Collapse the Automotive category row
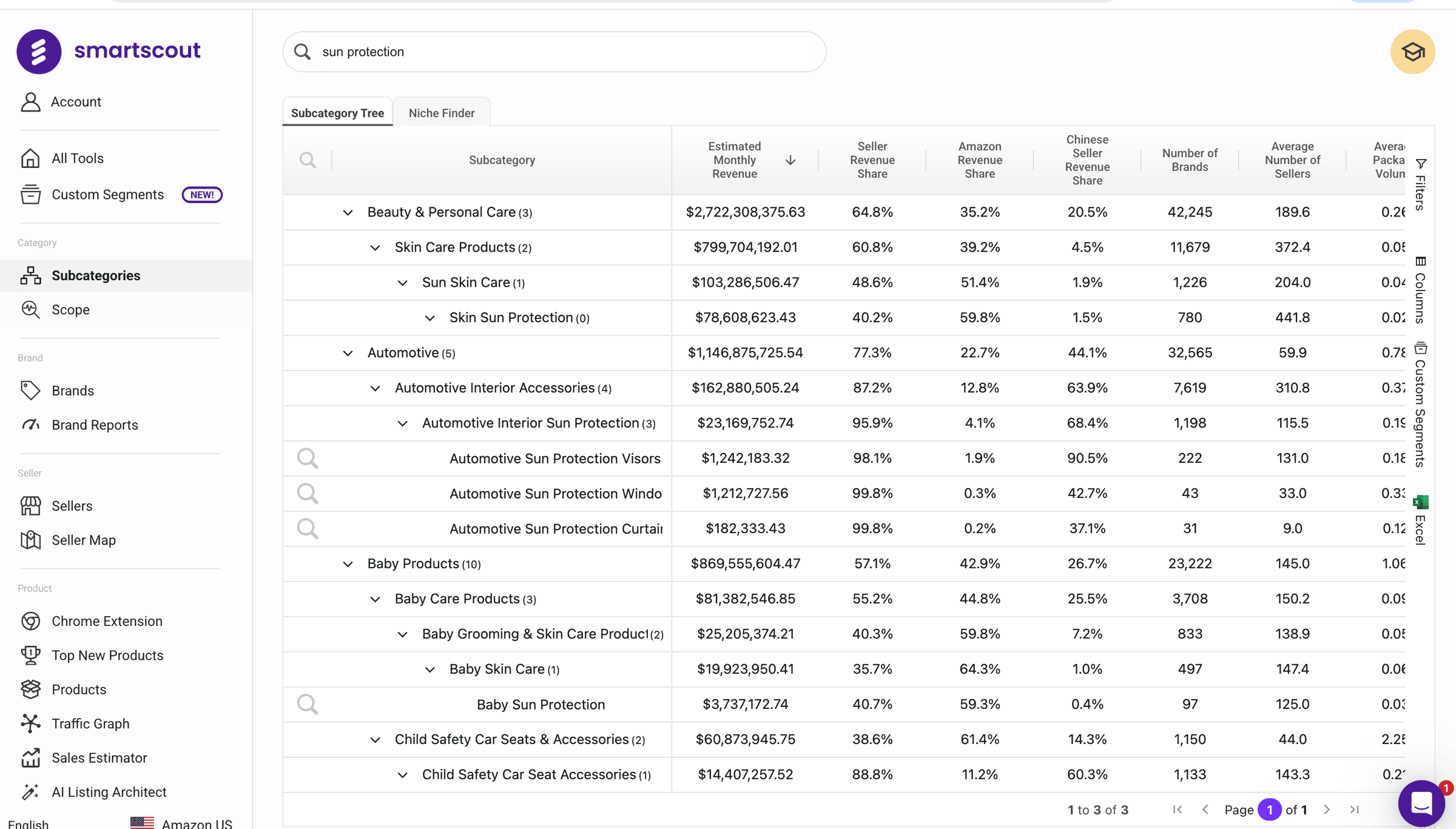This screenshot has width=1456, height=829. pyautogui.click(x=348, y=353)
